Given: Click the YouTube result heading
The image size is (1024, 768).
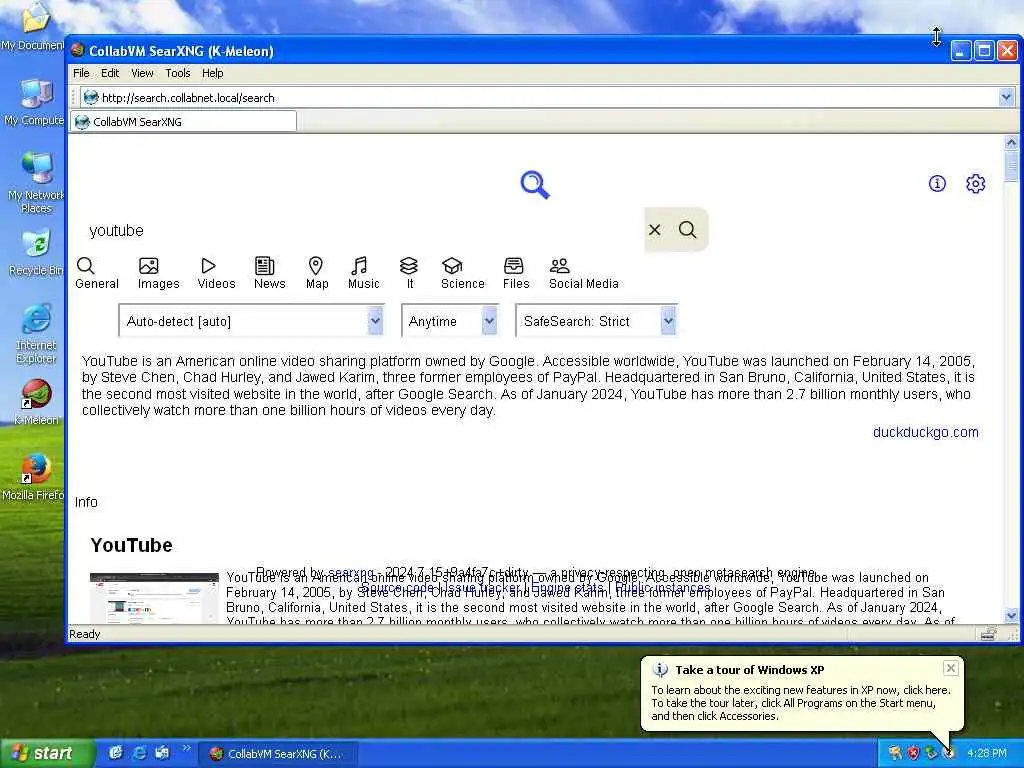Looking at the screenshot, I should click(x=131, y=545).
